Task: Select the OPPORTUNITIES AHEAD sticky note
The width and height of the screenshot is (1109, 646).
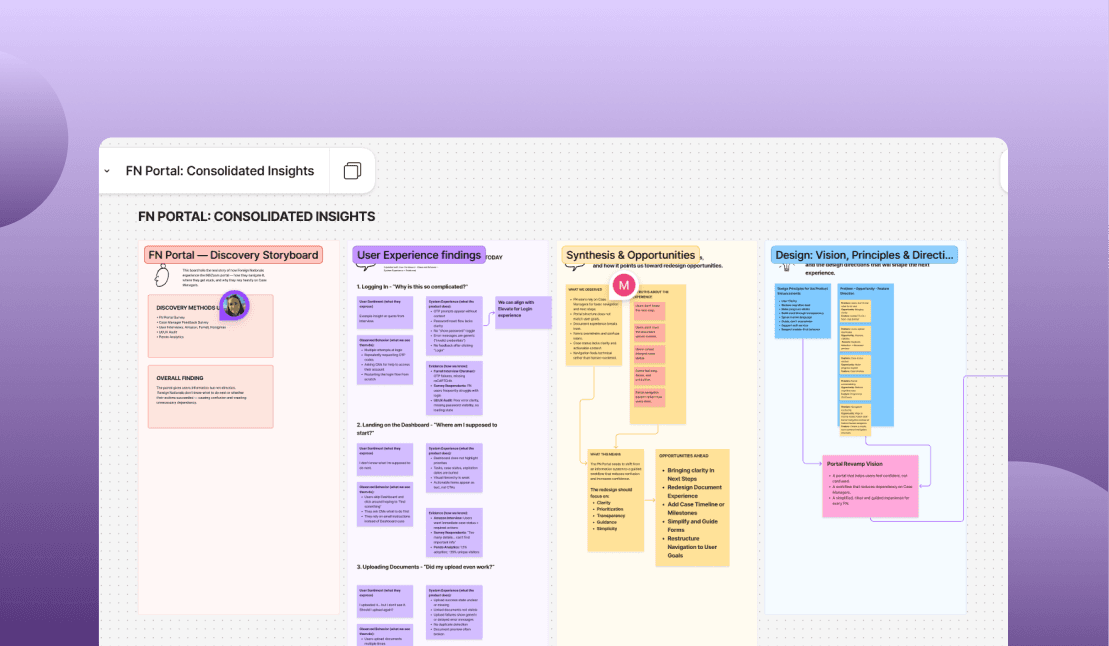Action: pos(692,507)
